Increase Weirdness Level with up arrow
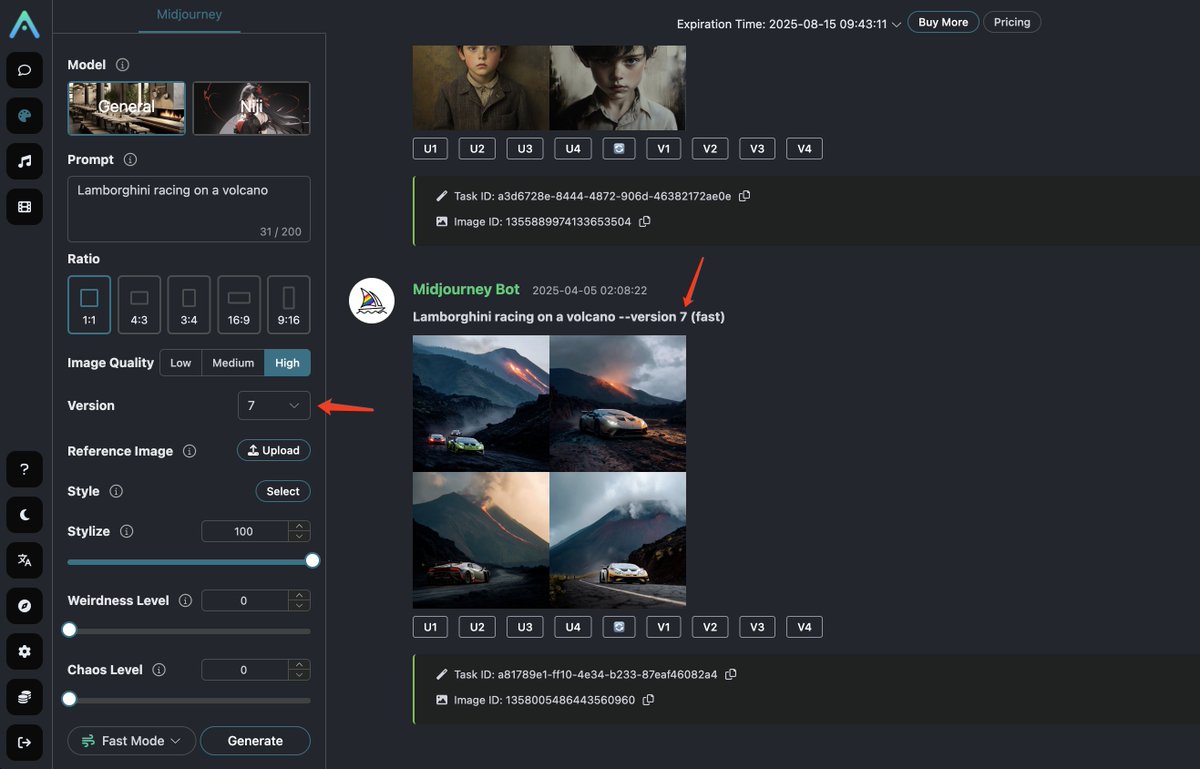This screenshot has height=769, width=1200. click(x=300, y=596)
